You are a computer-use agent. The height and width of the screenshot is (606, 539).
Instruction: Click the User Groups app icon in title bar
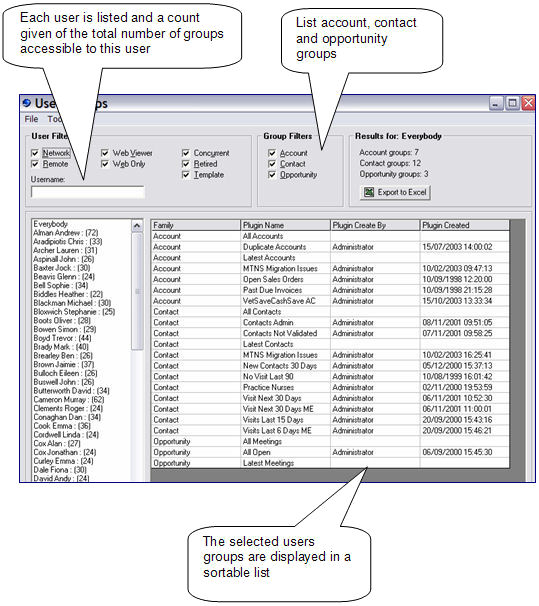coord(27,103)
